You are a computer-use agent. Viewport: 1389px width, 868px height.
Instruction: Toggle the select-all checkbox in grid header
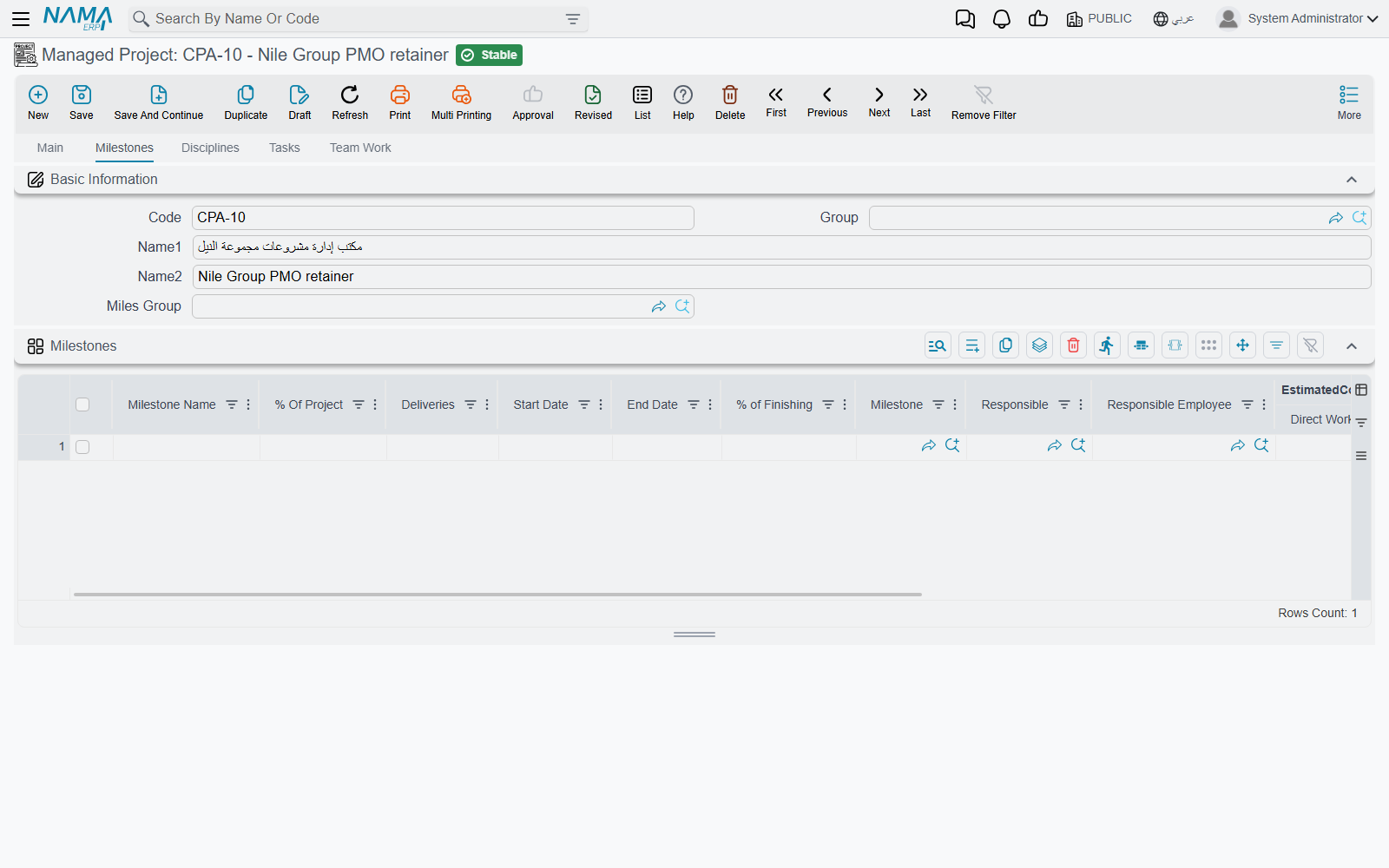[82, 404]
